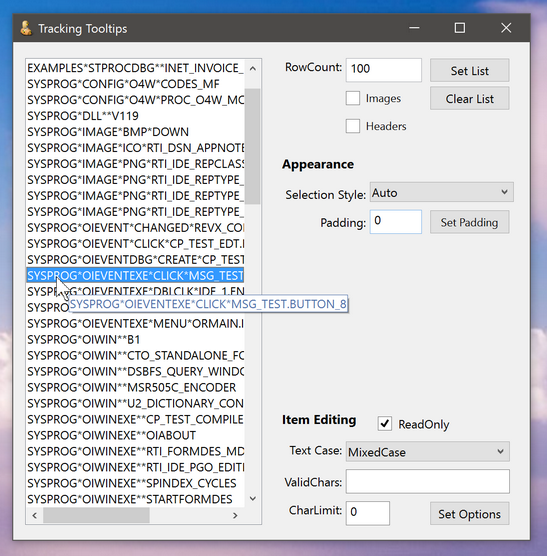Select SYSPROG*OIWIN**B1 list item
This screenshot has width=547, height=556.
click(x=135, y=339)
